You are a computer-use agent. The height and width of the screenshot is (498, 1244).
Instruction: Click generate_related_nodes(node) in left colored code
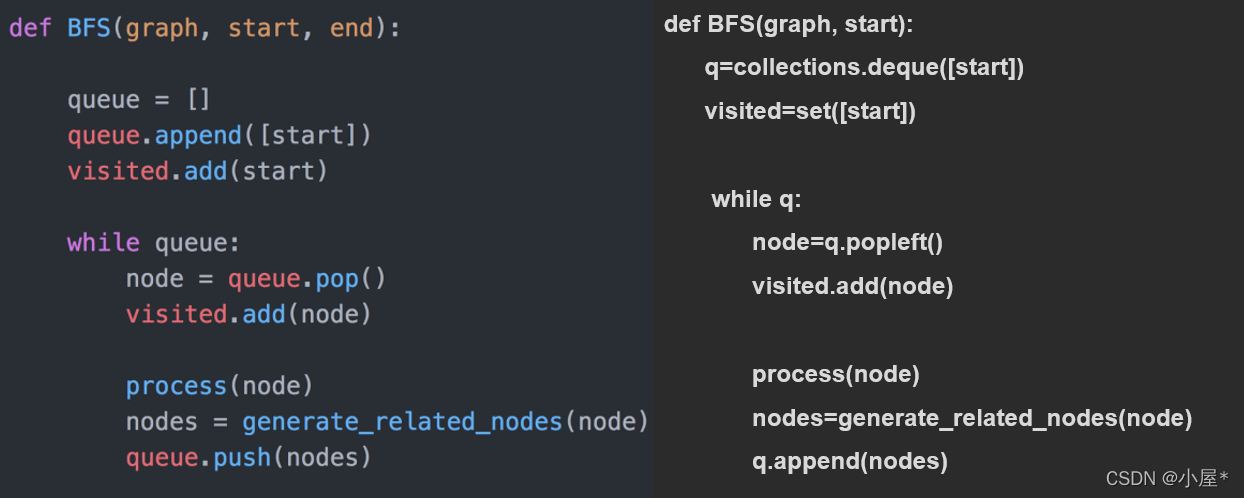[445, 422]
